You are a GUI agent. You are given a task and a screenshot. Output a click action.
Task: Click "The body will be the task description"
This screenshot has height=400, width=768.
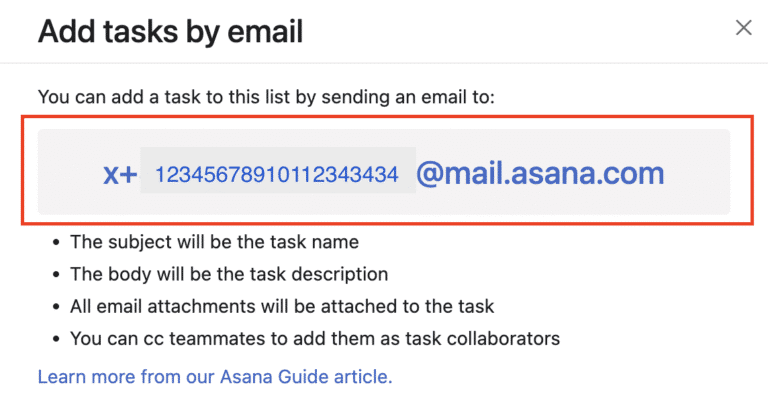[x=229, y=274]
